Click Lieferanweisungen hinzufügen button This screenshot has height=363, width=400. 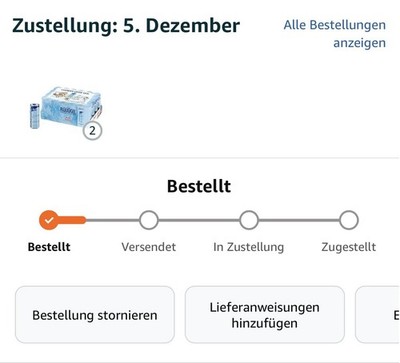[x=265, y=315]
